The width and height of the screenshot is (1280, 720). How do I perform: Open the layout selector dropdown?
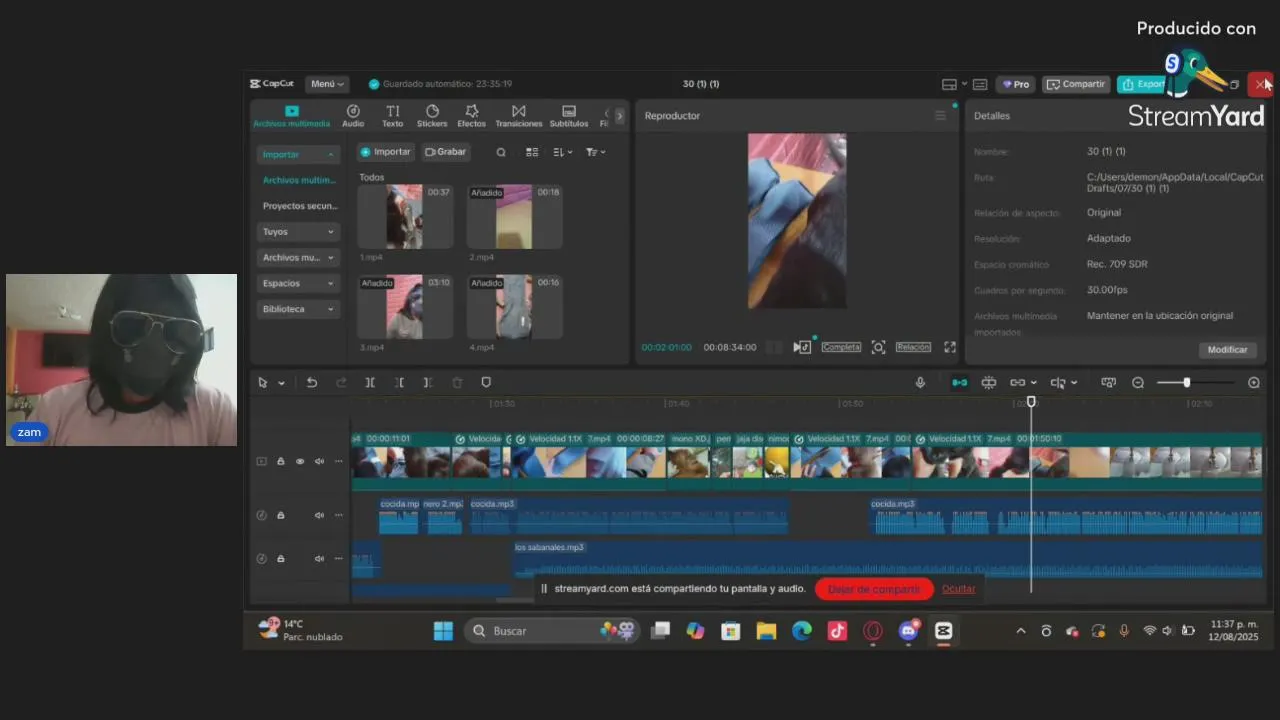pos(954,84)
